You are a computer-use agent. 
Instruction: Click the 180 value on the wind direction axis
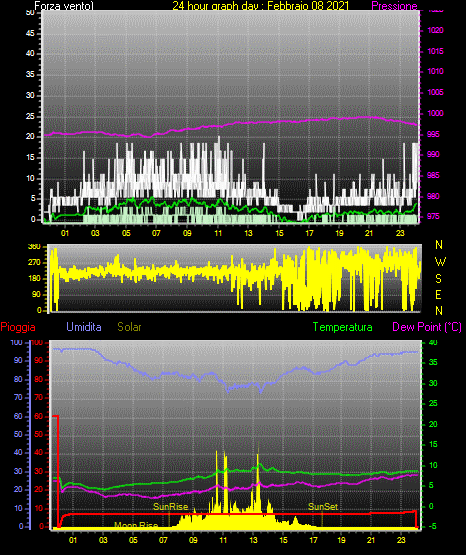(x=34, y=279)
